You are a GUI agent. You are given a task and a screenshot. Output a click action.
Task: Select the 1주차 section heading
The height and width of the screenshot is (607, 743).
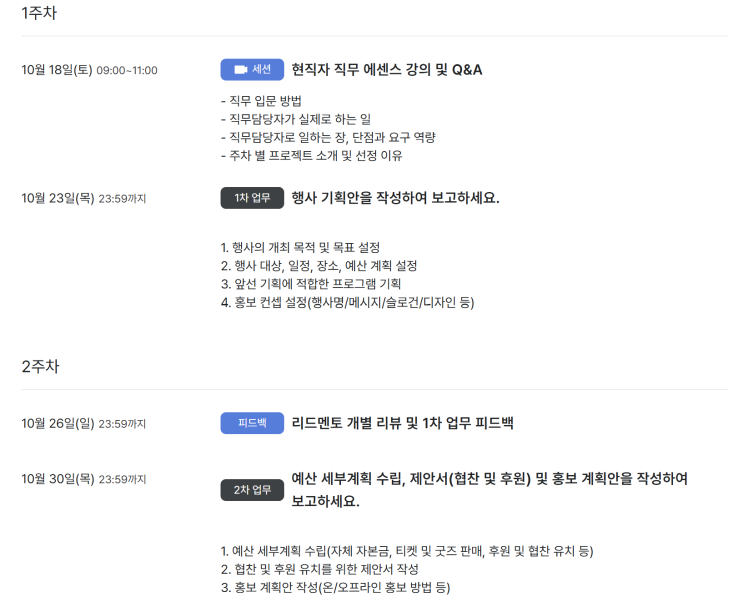(40, 12)
